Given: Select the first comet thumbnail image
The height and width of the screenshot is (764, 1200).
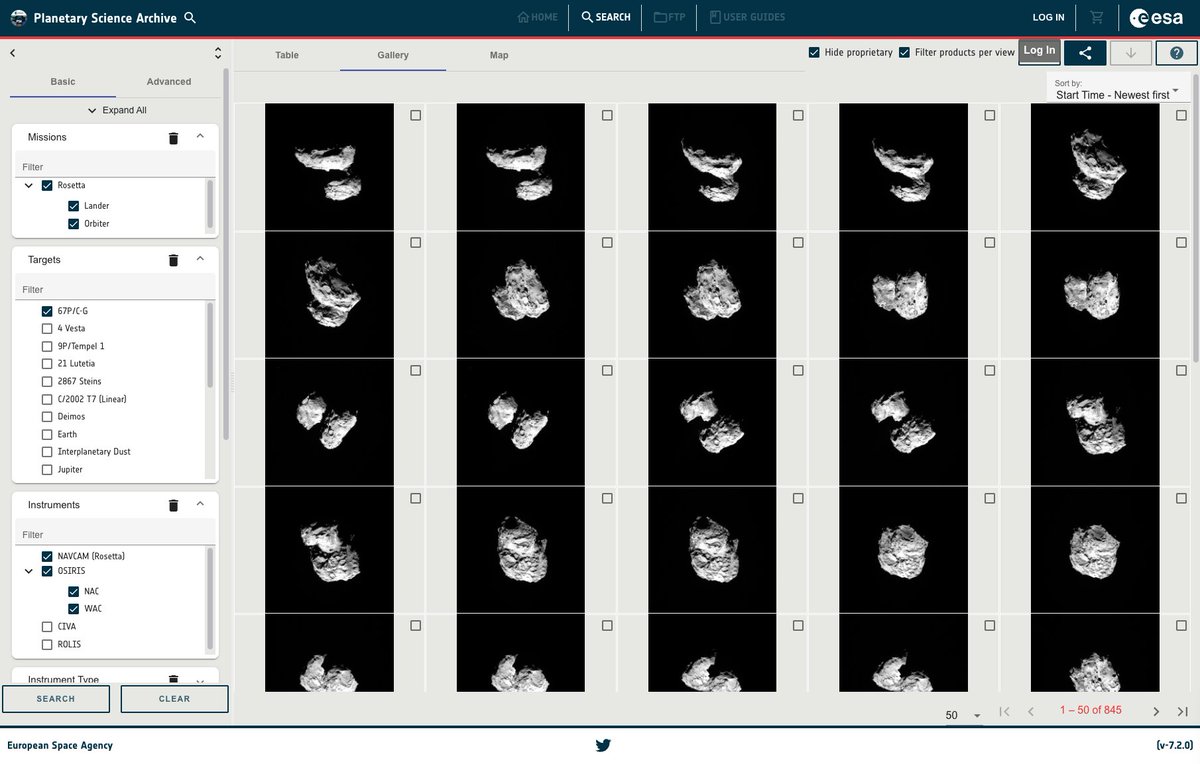Looking at the screenshot, I should (x=329, y=167).
